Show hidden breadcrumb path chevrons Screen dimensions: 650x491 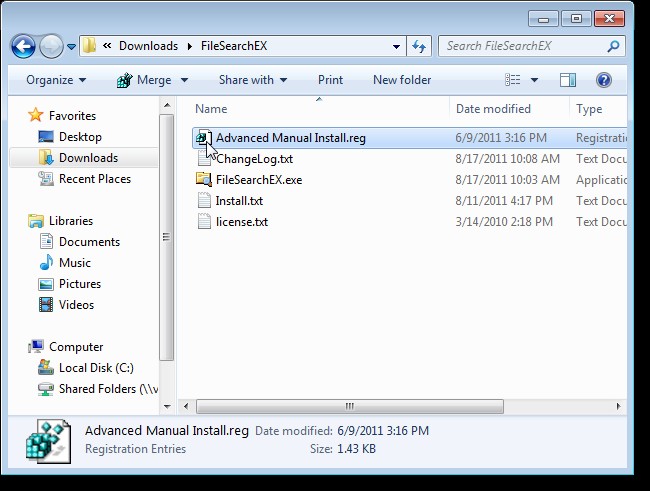[x=107, y=46]
